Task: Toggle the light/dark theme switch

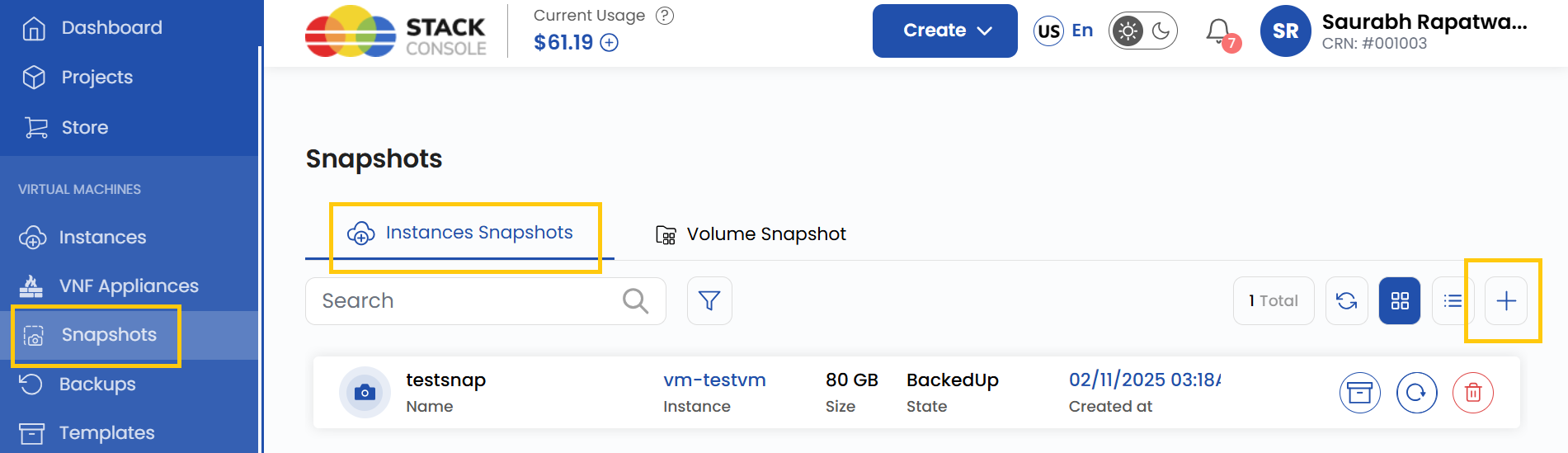Action: pos(1142,31)
